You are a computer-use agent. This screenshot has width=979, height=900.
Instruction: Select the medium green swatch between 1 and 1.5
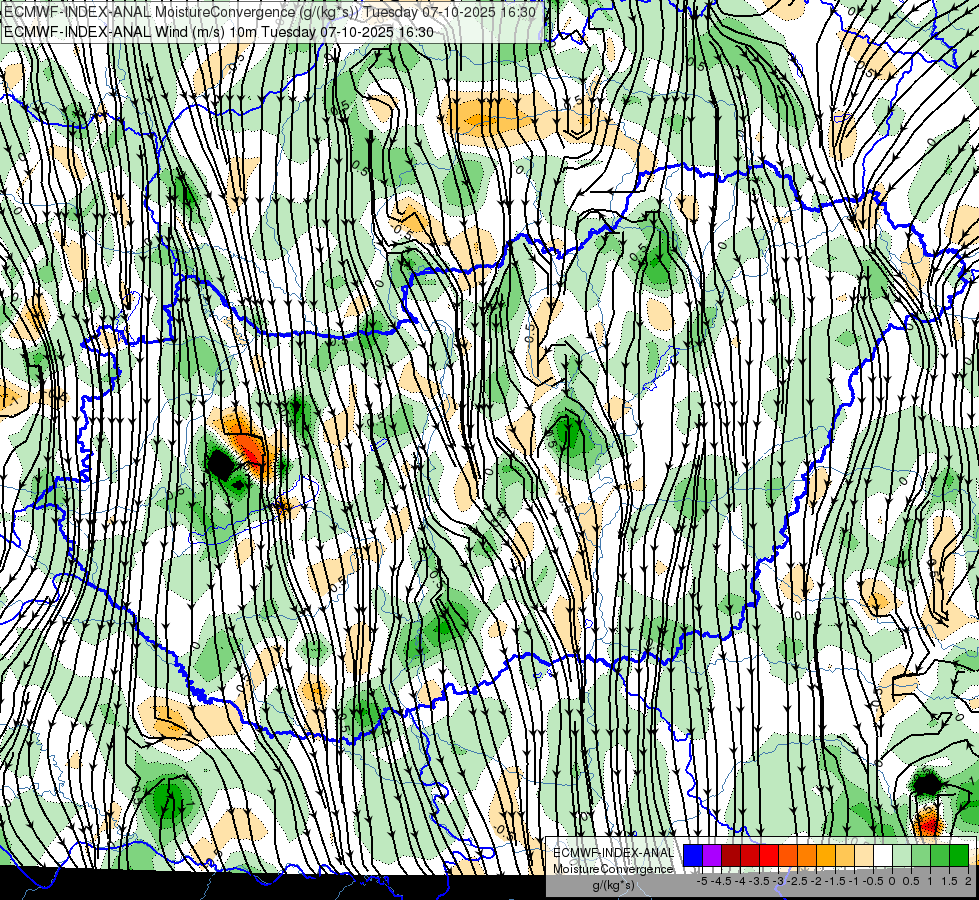[940, 856]
